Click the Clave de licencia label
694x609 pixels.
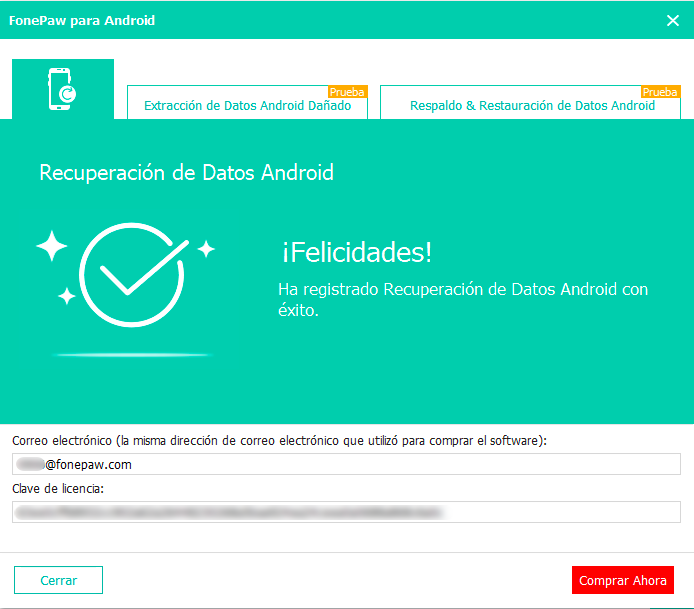pos(58,489)
